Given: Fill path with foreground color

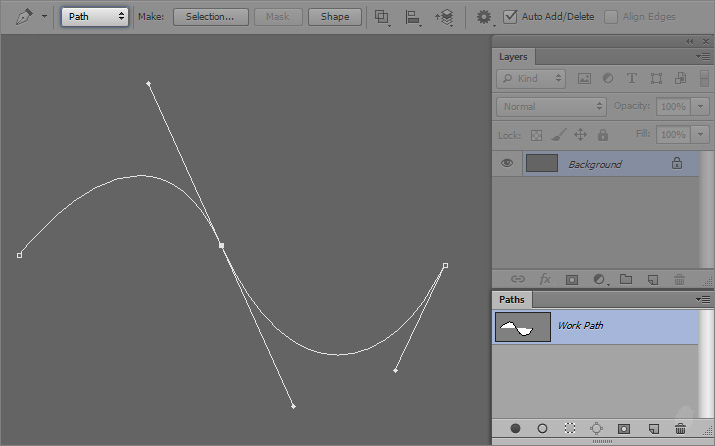Looking at the screenshot, I should tap(516, 428).
